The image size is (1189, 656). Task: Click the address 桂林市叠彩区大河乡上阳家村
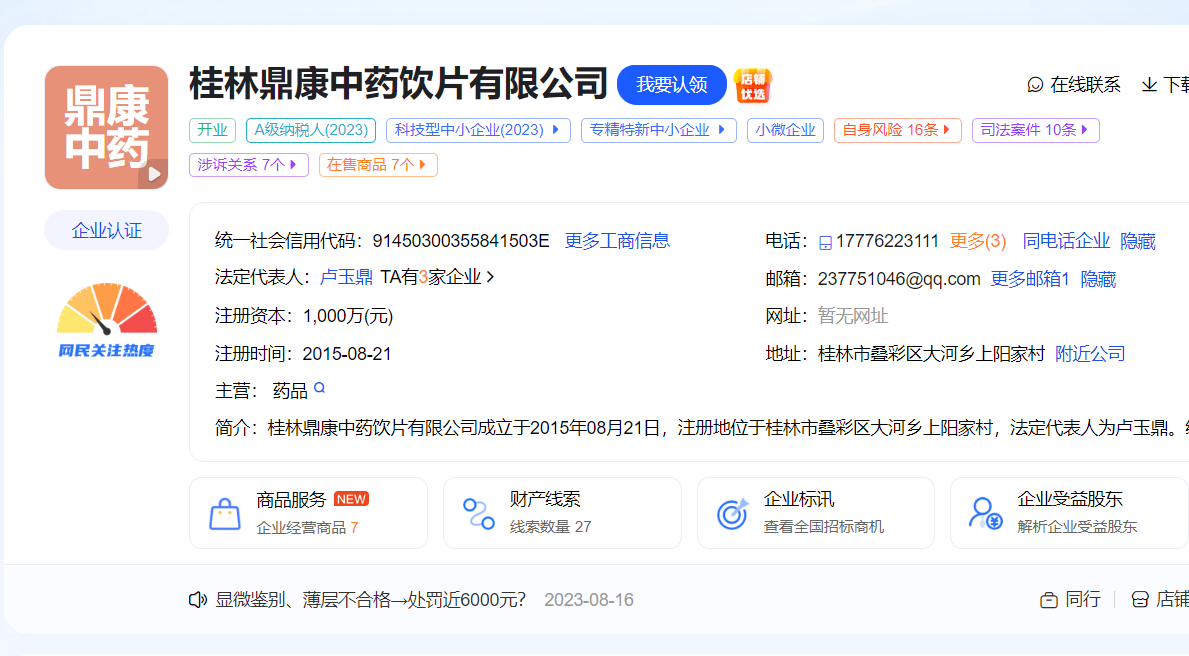tap(931, 353)
